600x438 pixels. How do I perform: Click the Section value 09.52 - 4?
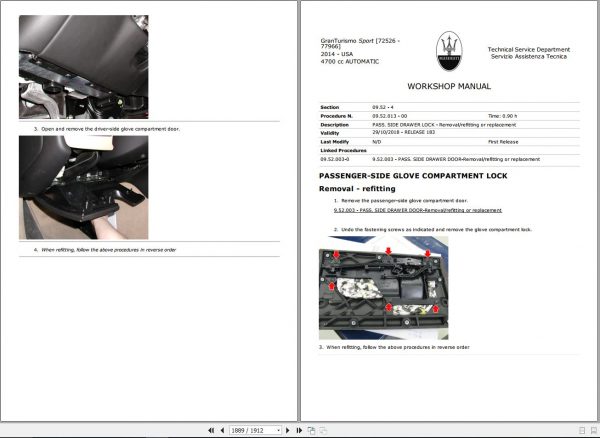(383, 107)
